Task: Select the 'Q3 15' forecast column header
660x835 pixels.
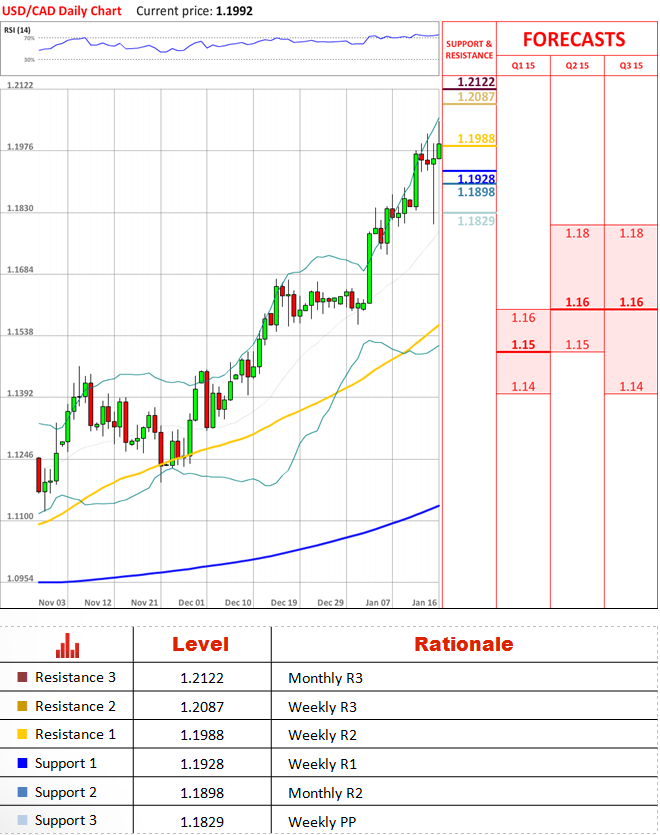Action: tap(631, 66)
